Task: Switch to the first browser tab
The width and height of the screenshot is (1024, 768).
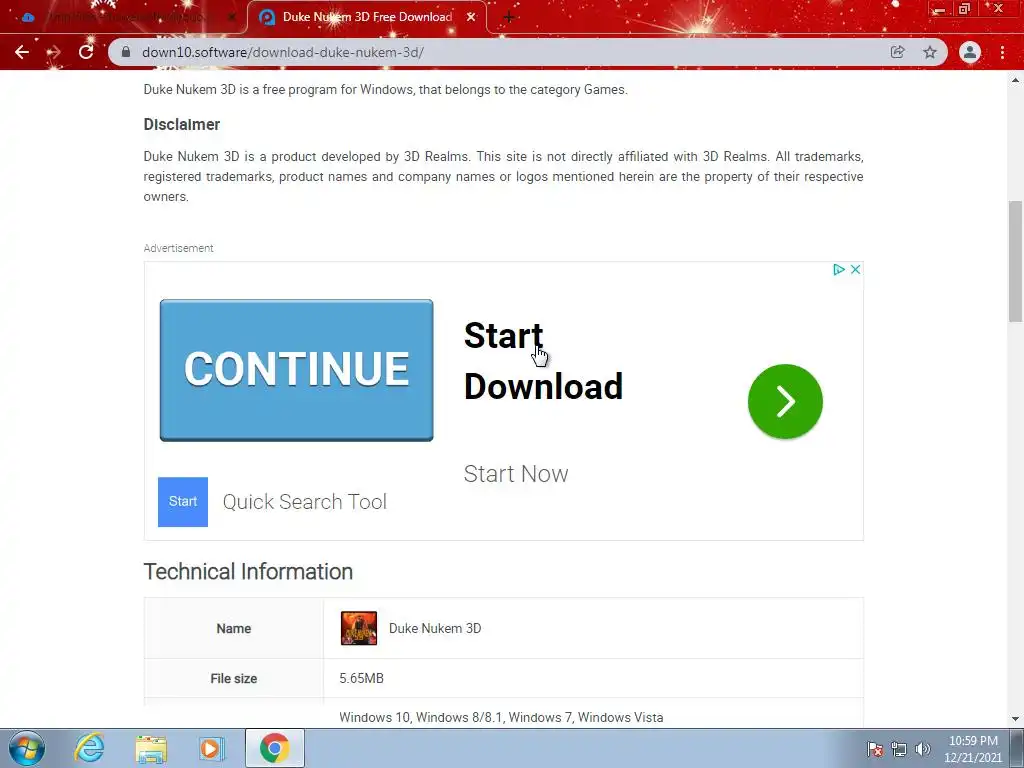Action: 127,17
